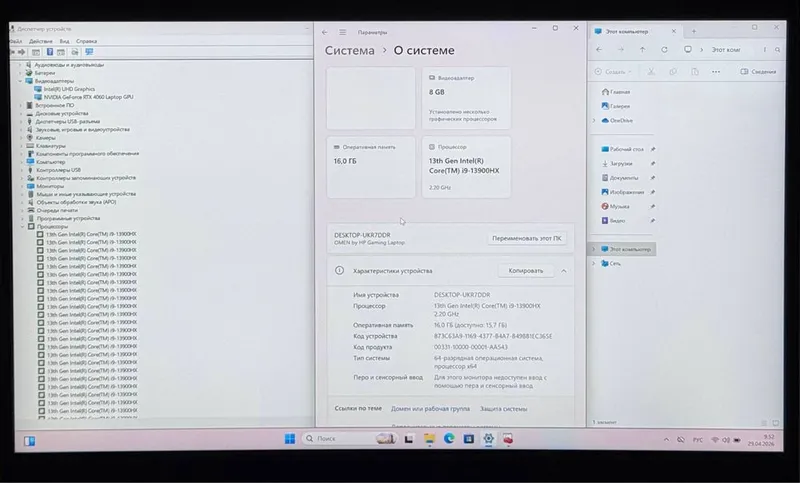Image resolution: width=800 pixels, height=483 pixels.
Task: Click the info icon beside Характеристики устройства
Action: click(x=339, y=270)
